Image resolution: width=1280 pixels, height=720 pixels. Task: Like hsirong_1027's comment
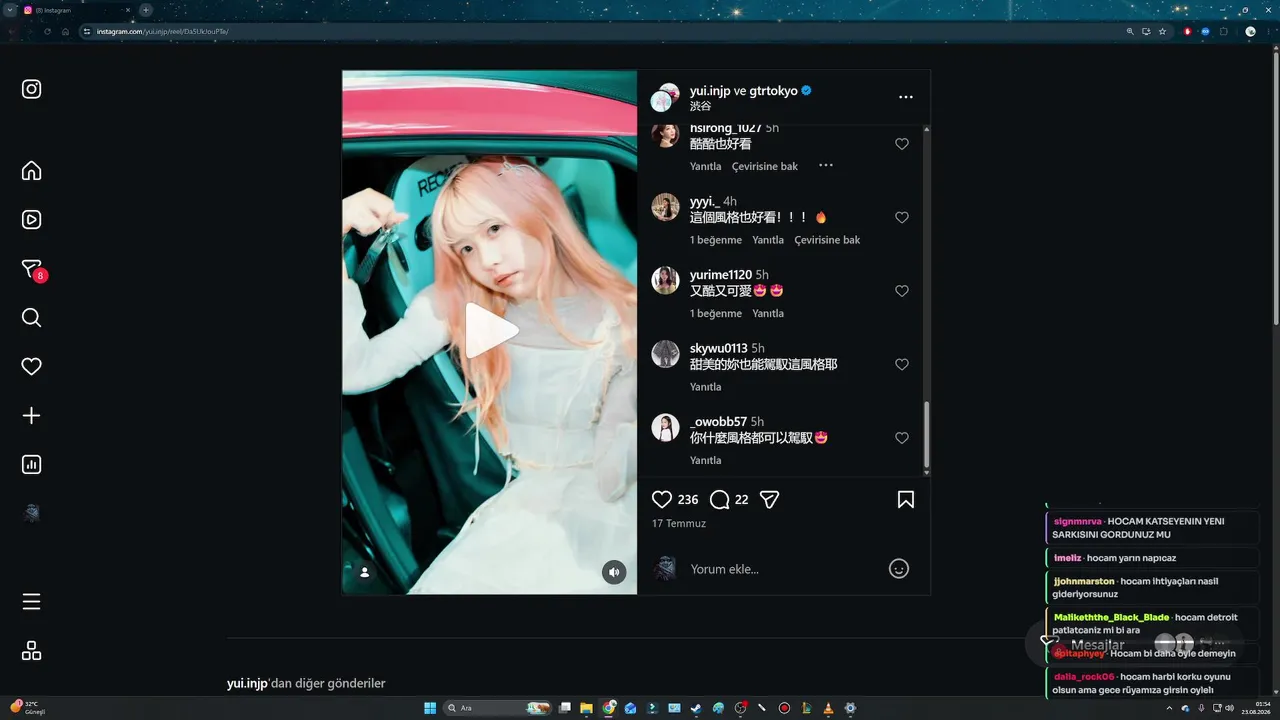[902, 144]
